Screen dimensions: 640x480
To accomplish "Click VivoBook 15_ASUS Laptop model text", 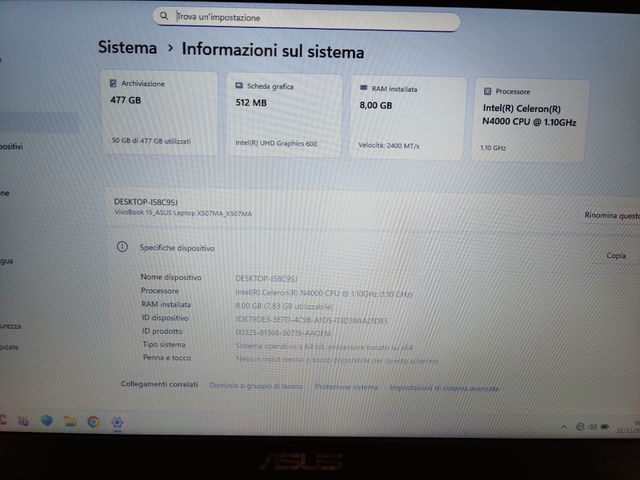I will 183,213.
